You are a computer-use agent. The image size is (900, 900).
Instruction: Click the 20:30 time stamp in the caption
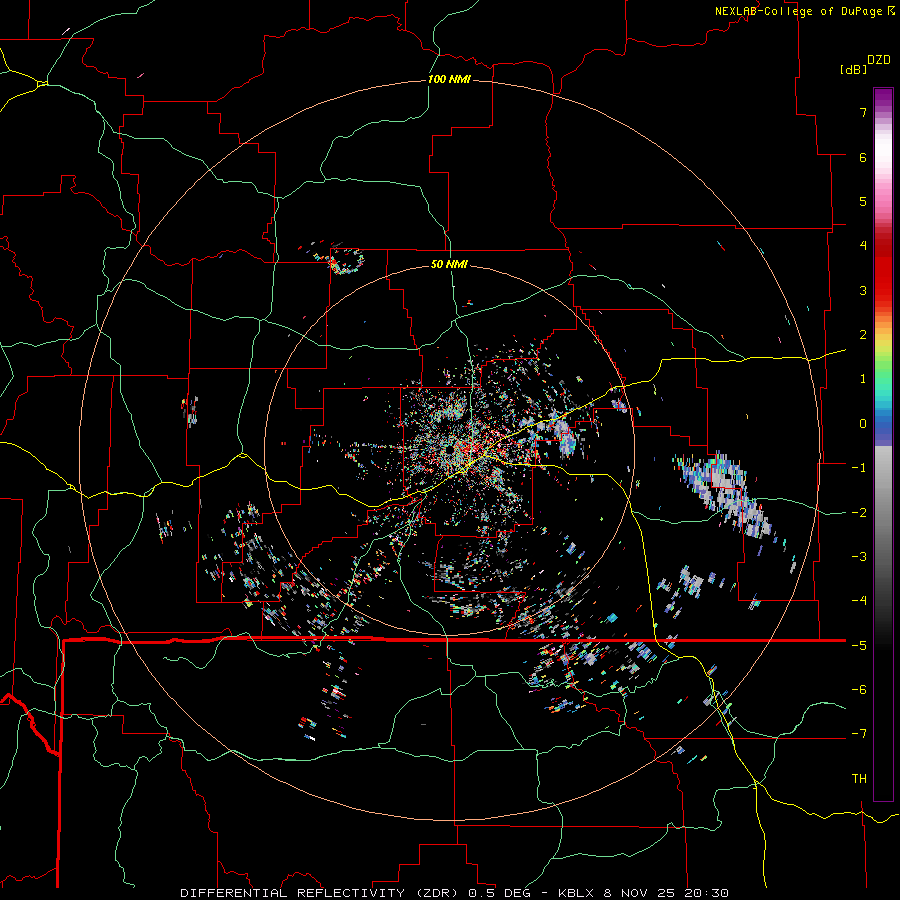(709, 893)
